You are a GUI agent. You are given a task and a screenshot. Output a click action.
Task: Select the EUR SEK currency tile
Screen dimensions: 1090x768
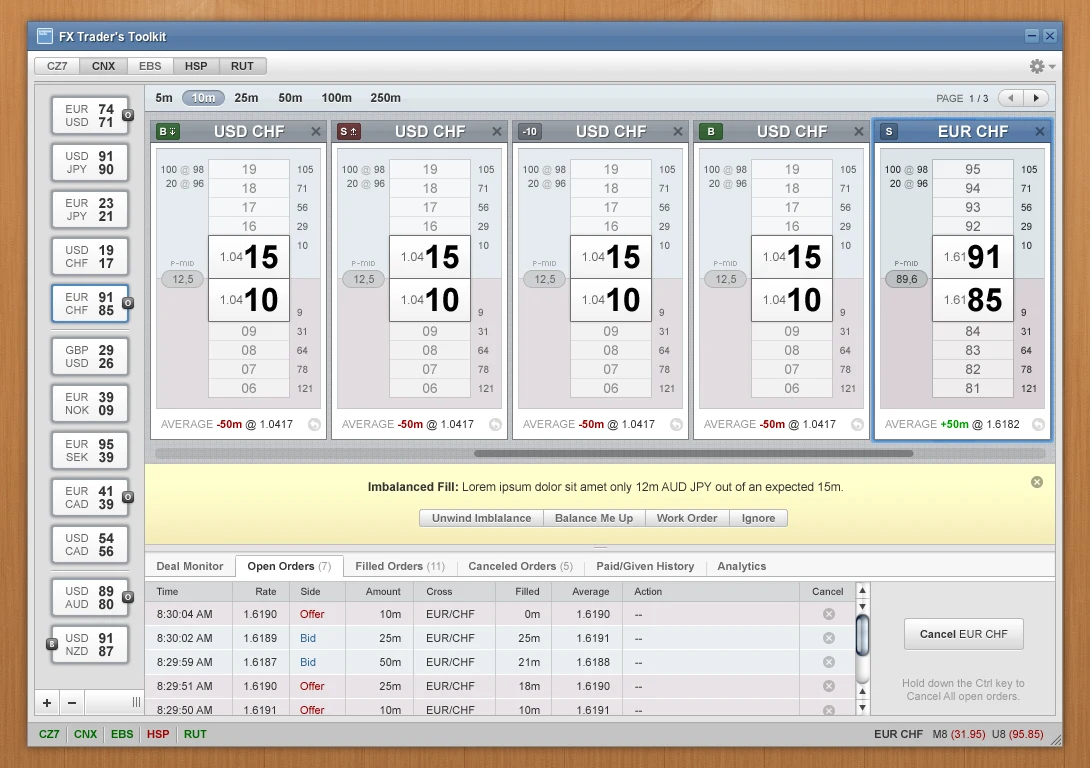pos(90,450)
